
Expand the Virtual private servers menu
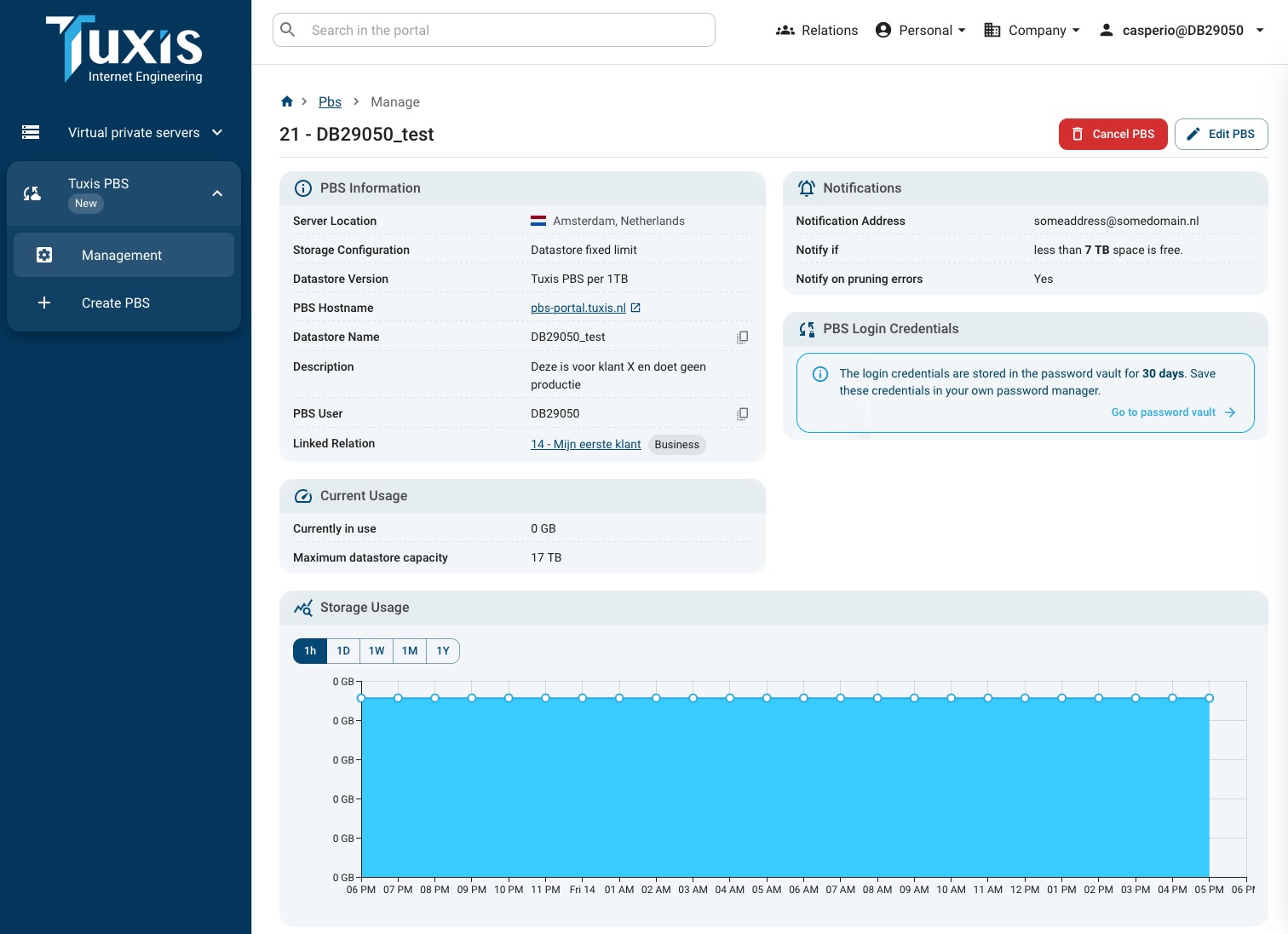[x=217, y=132]
